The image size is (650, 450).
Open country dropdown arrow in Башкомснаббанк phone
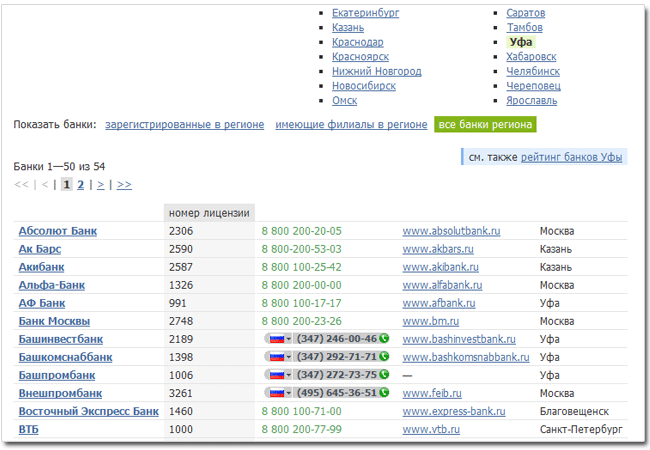289,357
